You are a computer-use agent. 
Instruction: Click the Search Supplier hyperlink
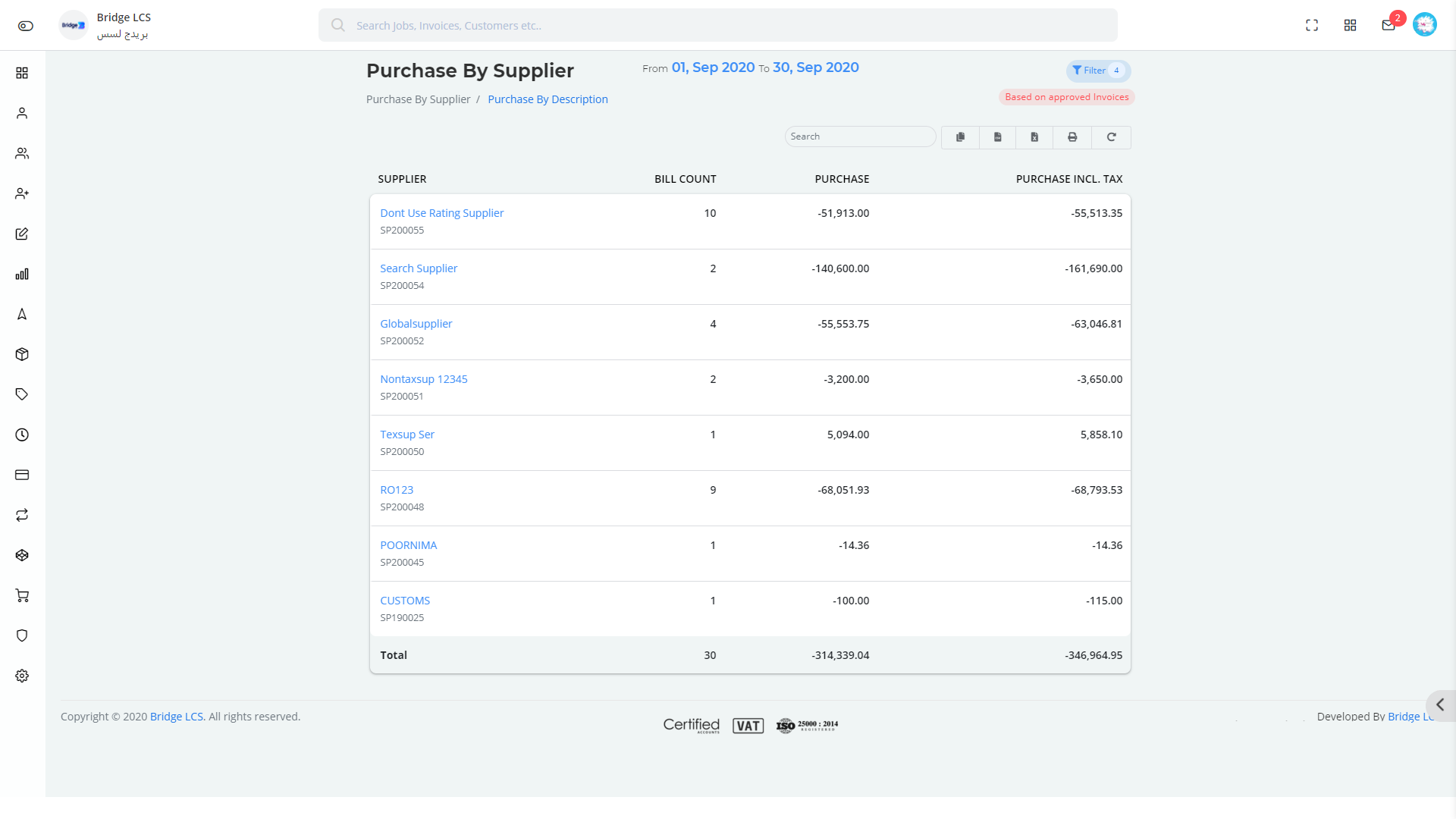(x=418, y=268)
